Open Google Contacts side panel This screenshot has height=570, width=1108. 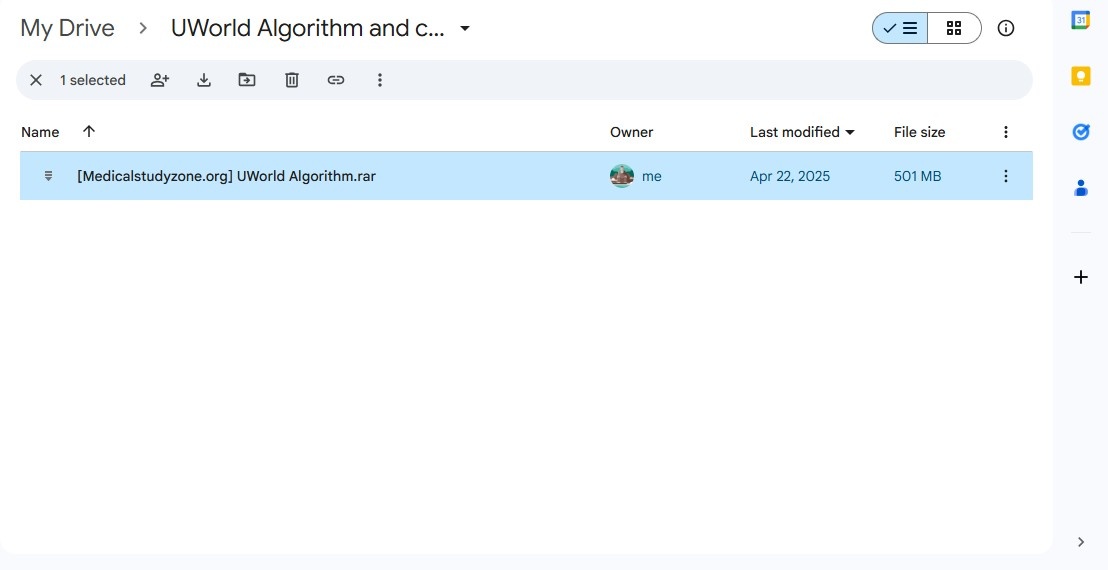coord(1080,188)
